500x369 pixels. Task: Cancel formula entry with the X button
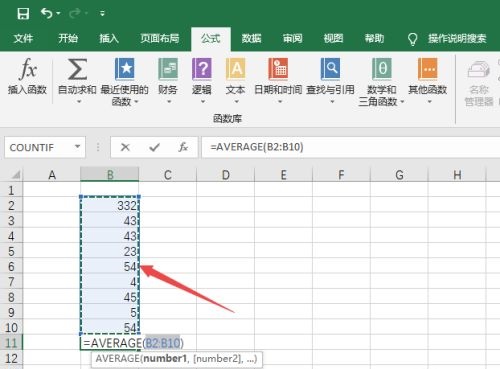125,147
